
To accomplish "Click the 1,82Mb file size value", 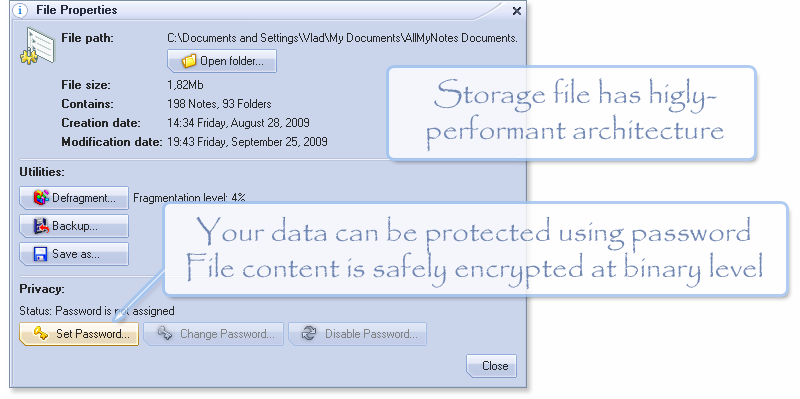I will pyautogui.click(x=185, y=85).
